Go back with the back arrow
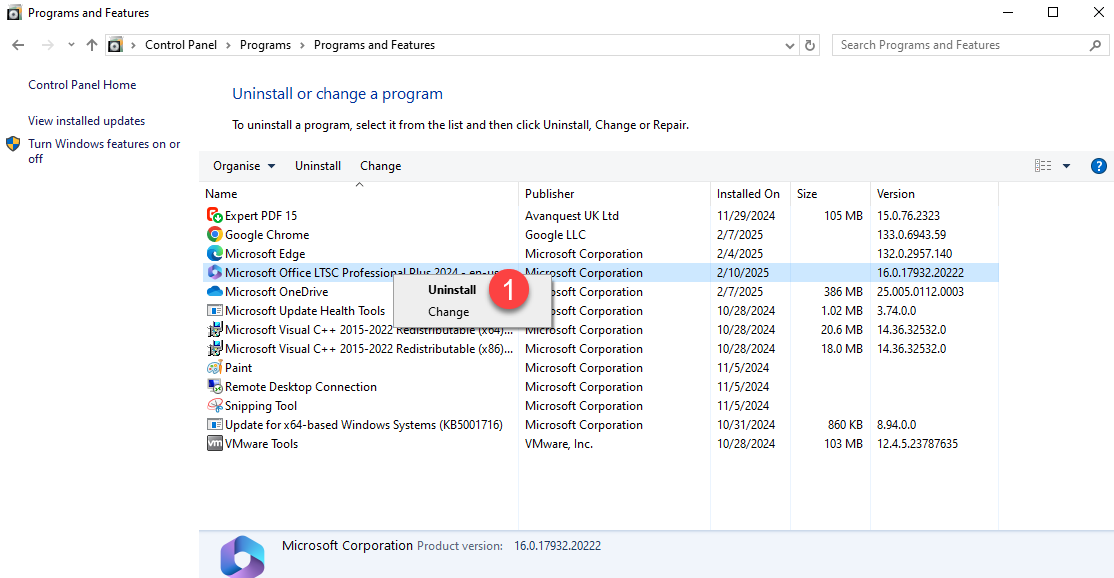Screen dimensions: 1114x578 [18, 45]
